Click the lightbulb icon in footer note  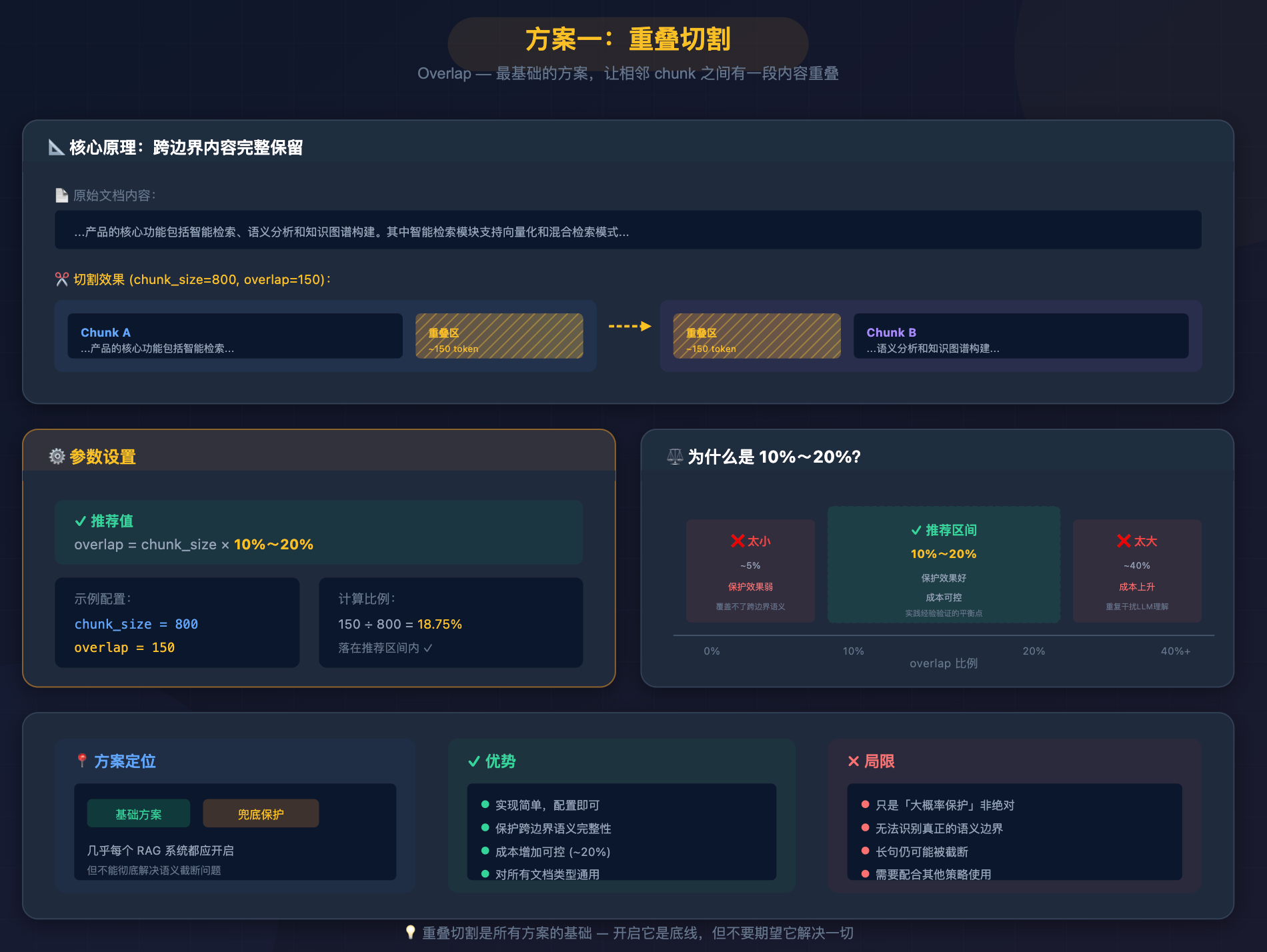[411, 933]
